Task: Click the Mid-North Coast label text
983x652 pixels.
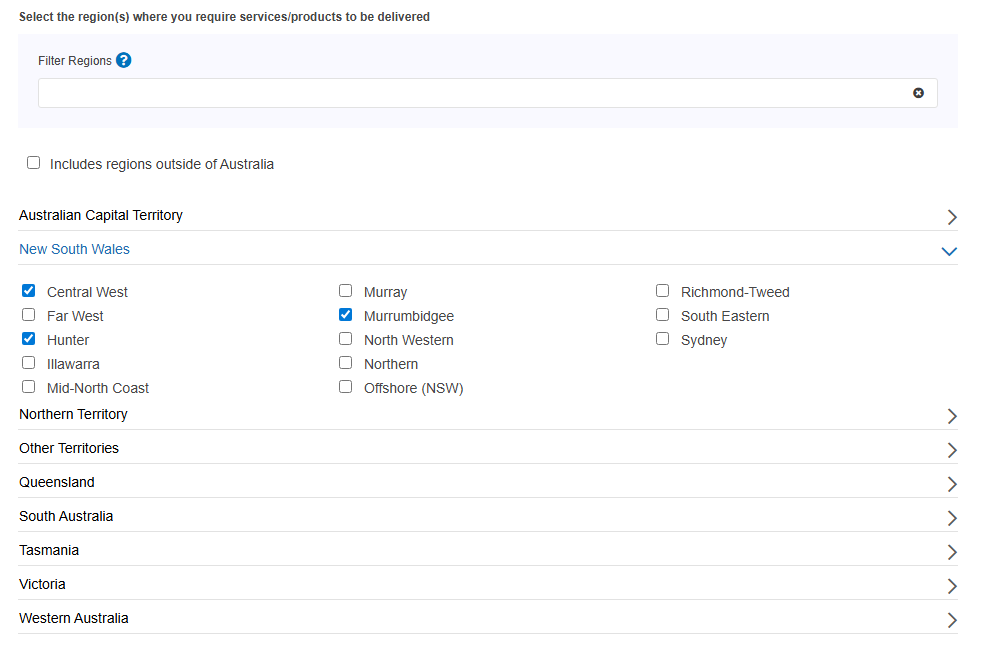Action: pyautogui.click(x=98, y=388)
